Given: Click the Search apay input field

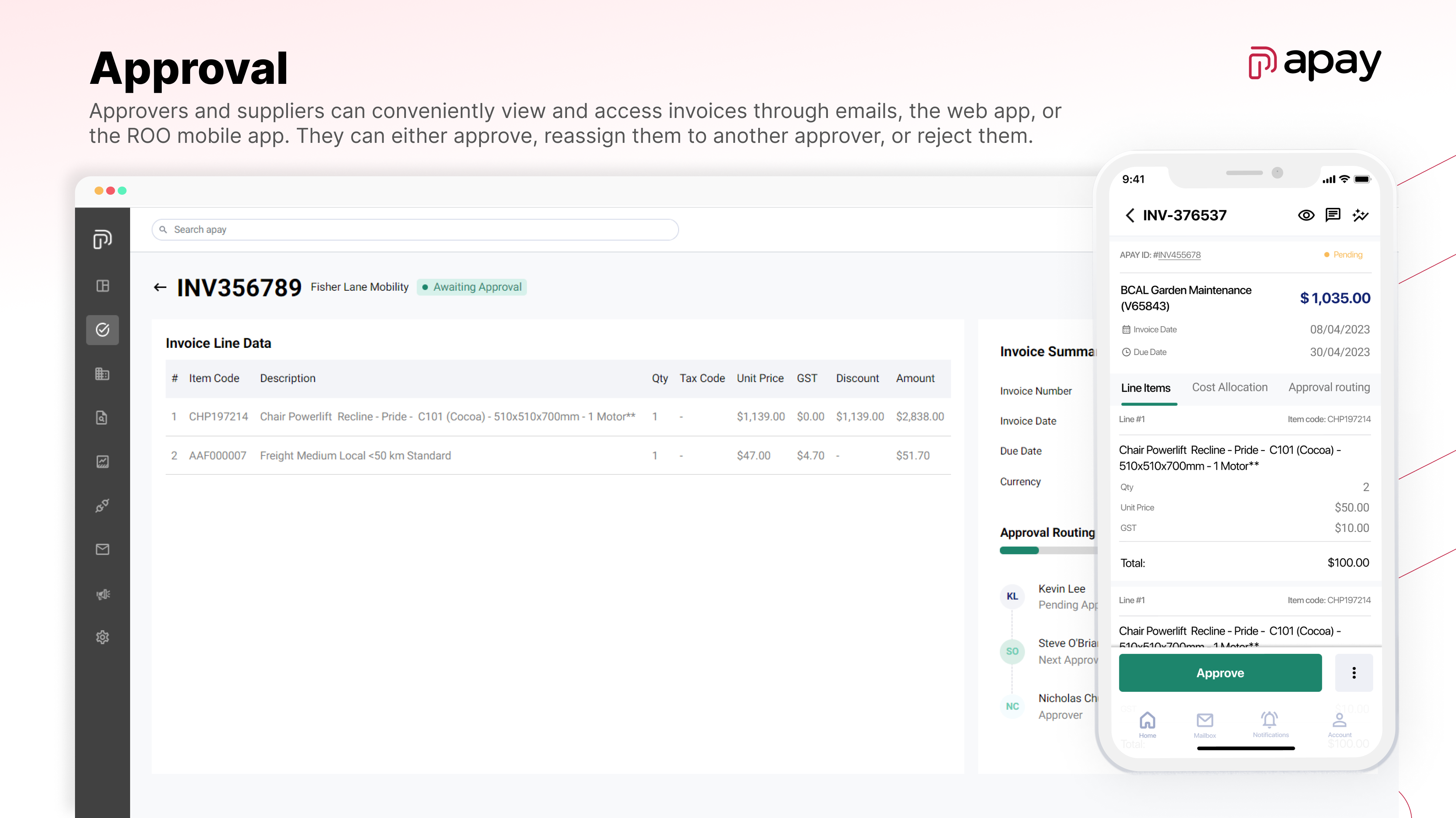Looking at the screenshot, I should click(415, 229).
